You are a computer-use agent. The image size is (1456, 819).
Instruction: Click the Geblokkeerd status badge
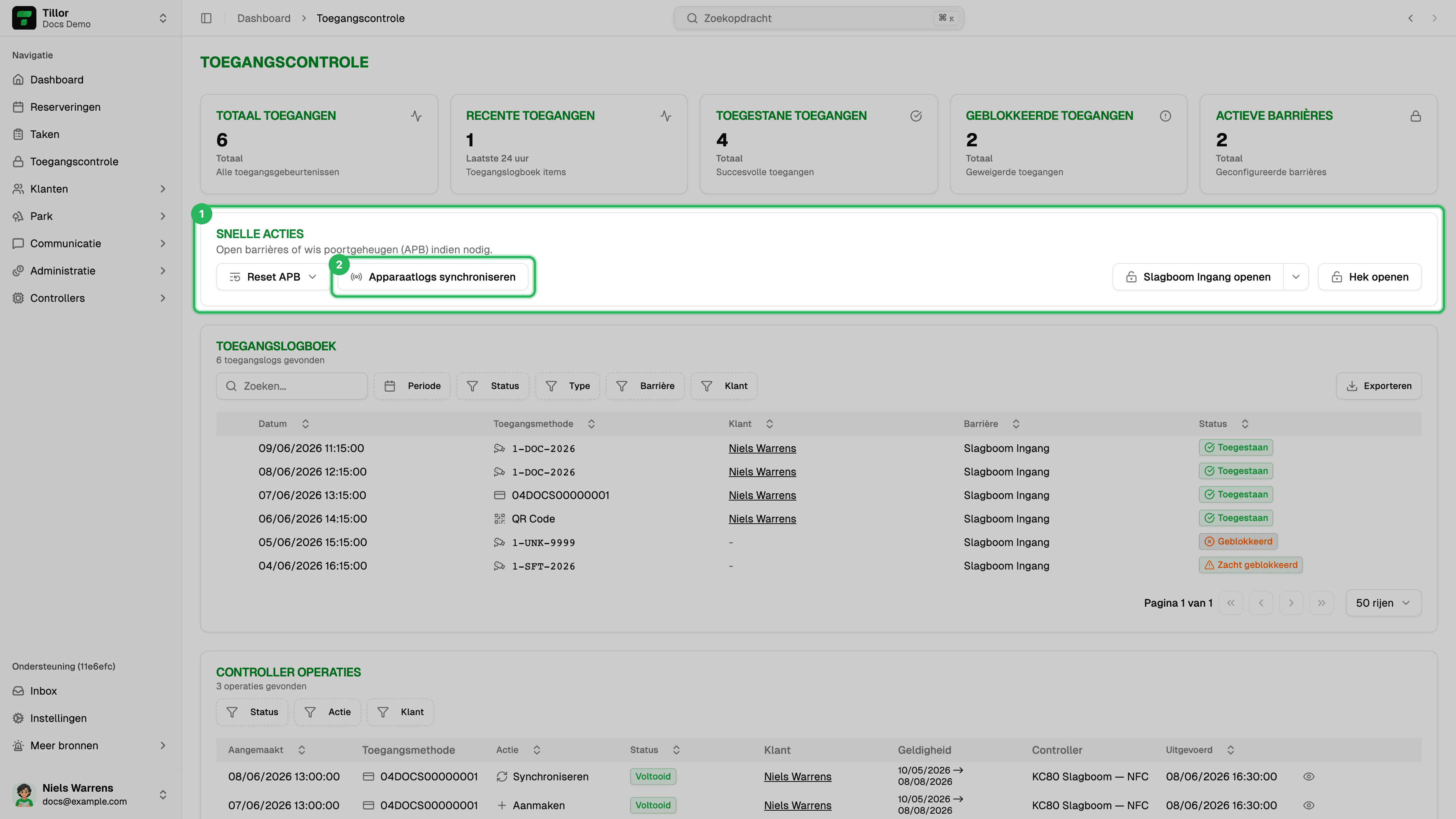[x=1238, y=541]
